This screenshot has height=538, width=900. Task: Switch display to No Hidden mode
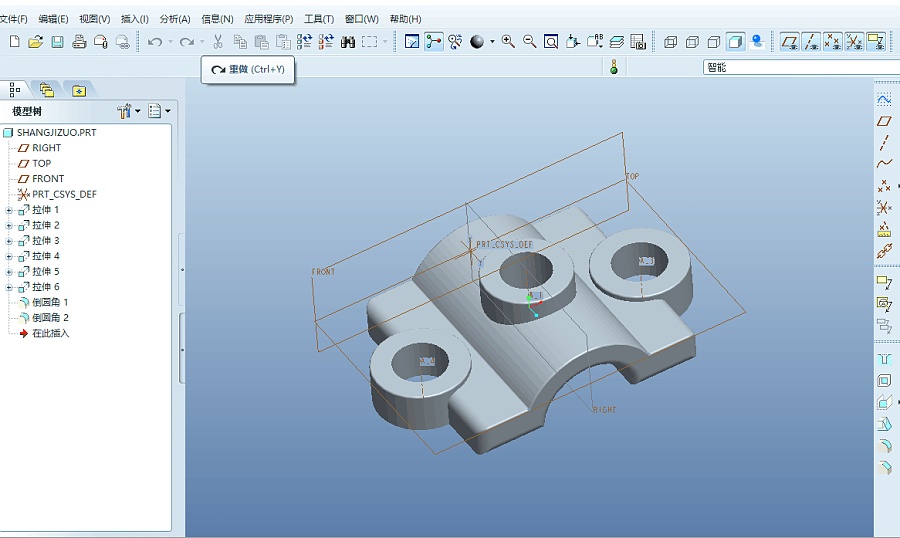point(713,41)
